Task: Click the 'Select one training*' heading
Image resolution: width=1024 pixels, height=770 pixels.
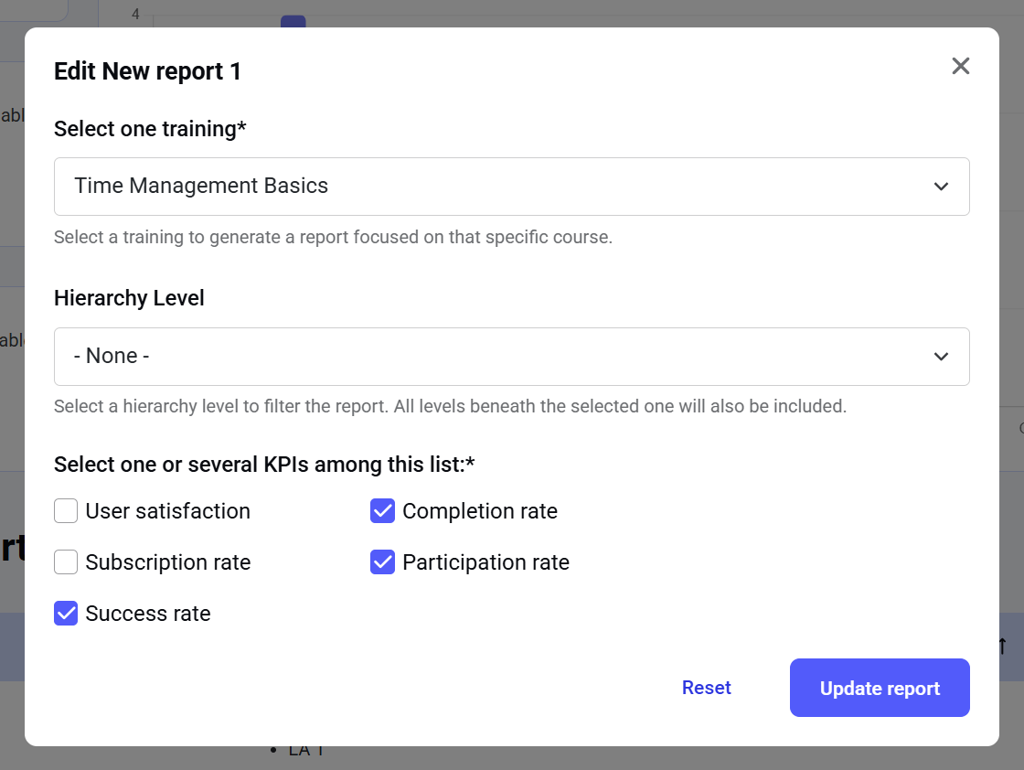Action: click(150, 129)
